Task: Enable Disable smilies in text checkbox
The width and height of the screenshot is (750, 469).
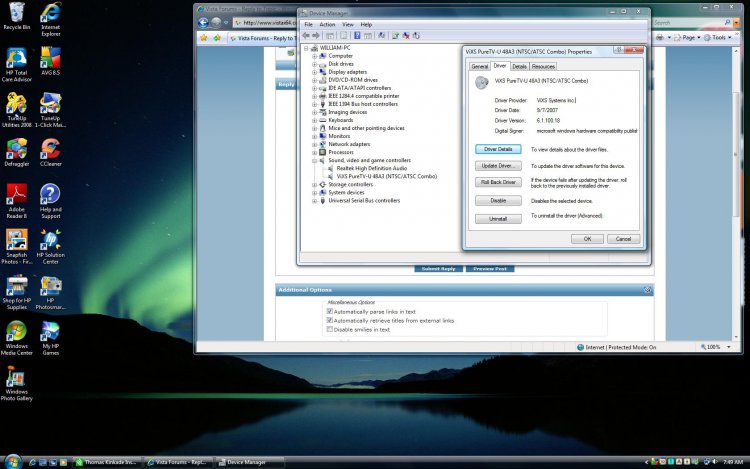Action: 330,329
